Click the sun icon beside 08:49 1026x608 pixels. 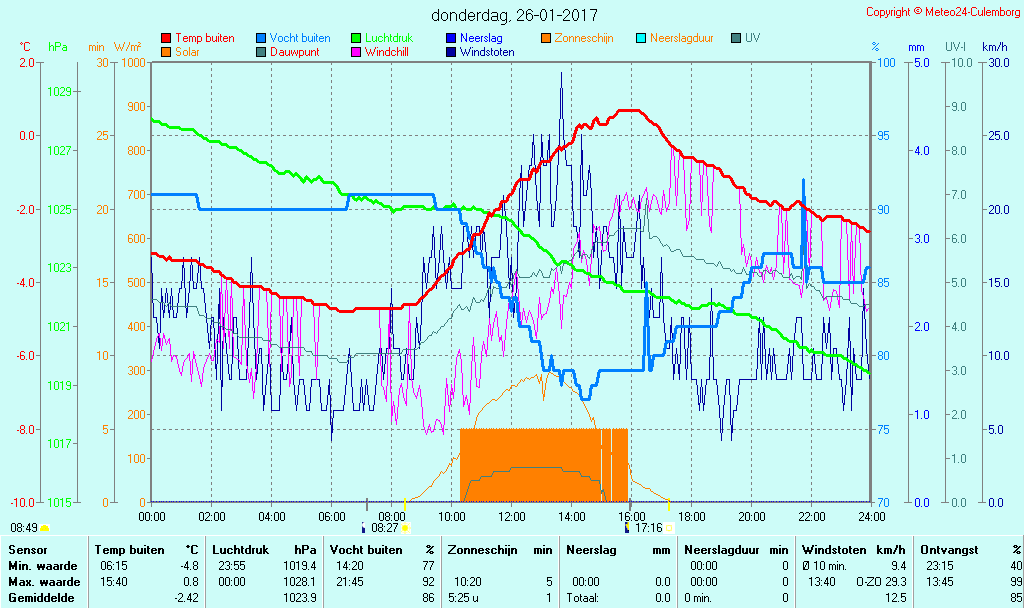(45, 527)
